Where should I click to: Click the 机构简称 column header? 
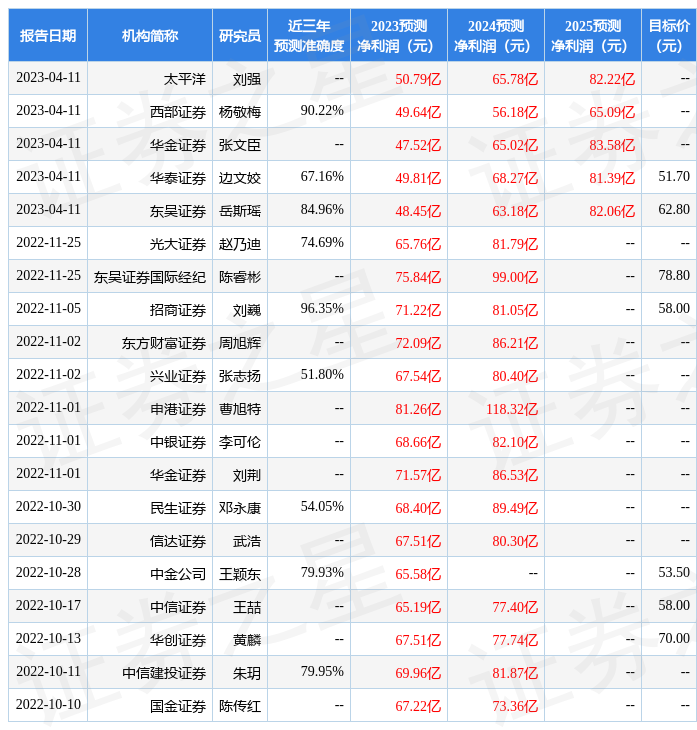[x=150, y=35]
